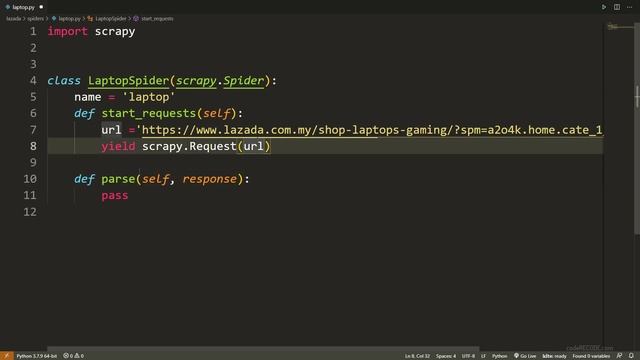Select the Python language mode
The image size is (640, 360).
pos(499,356)
